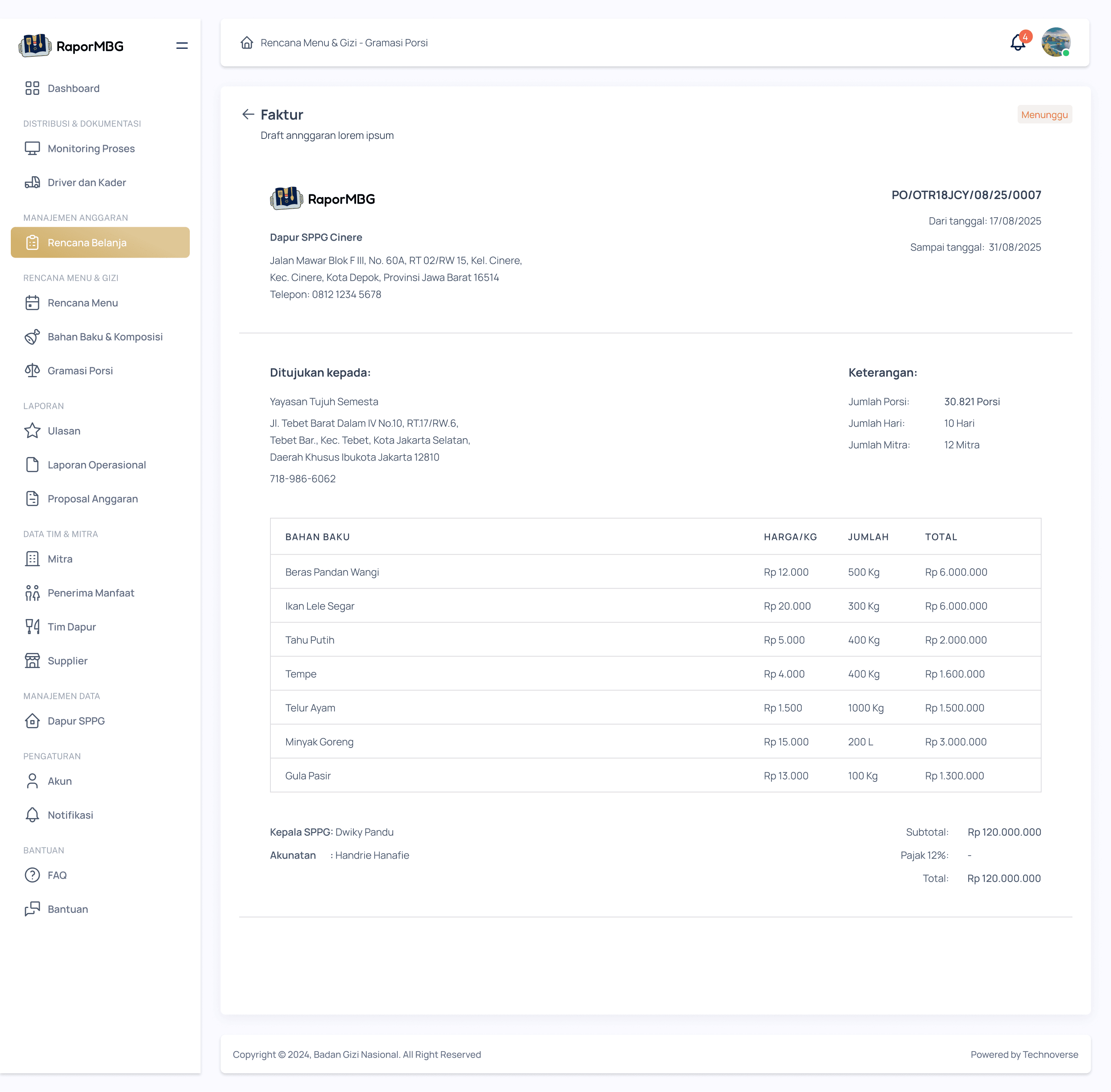Click Powered by Technoverse footer text
This screenshot has width=1111, height=1092.
[x=1024, y=1054]
